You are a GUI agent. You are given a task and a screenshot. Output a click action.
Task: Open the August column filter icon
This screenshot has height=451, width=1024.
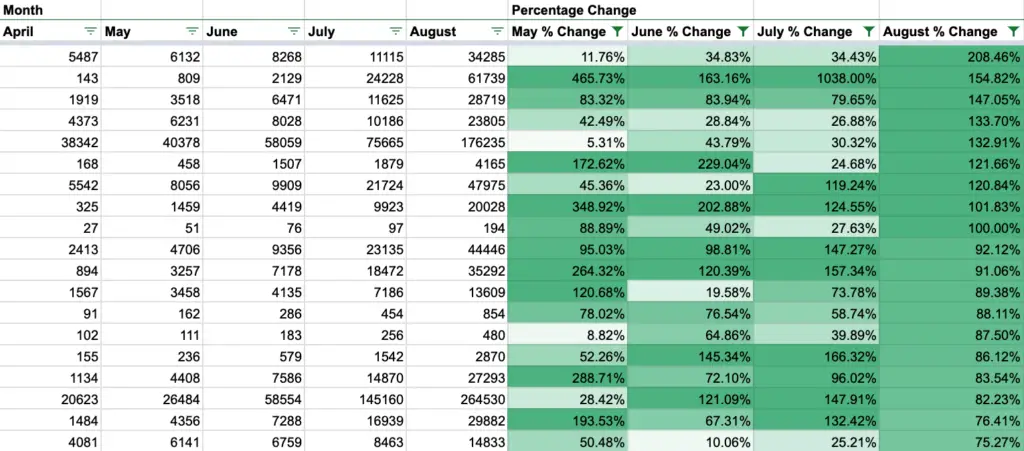point(498,31)
